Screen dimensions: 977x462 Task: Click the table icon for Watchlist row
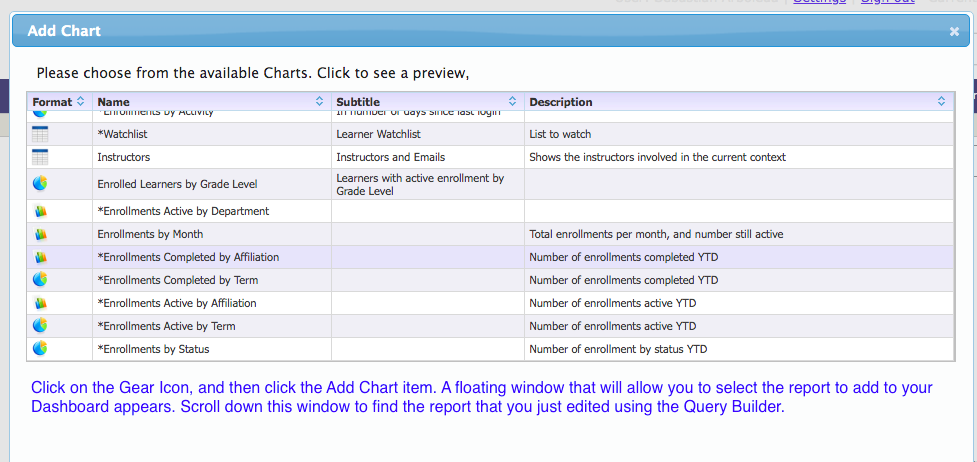click(x=40, y=134)
